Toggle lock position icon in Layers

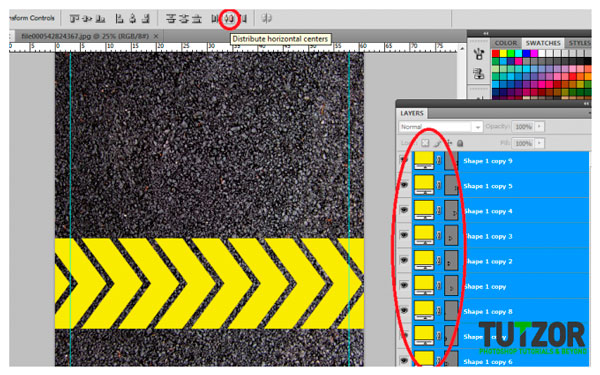(x=449, y=143)
